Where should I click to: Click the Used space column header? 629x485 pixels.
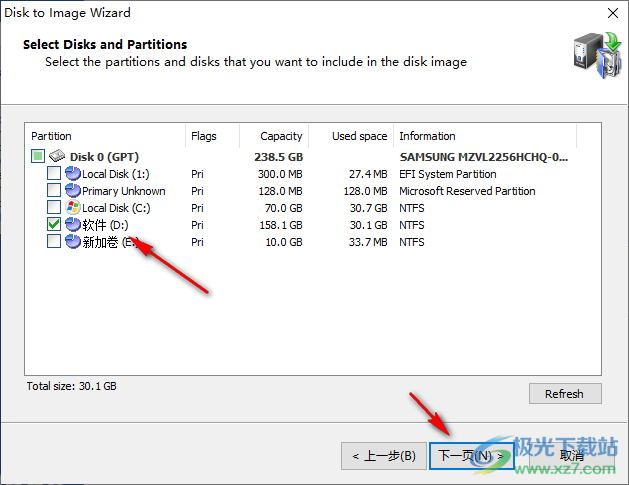tap(359, 136)
